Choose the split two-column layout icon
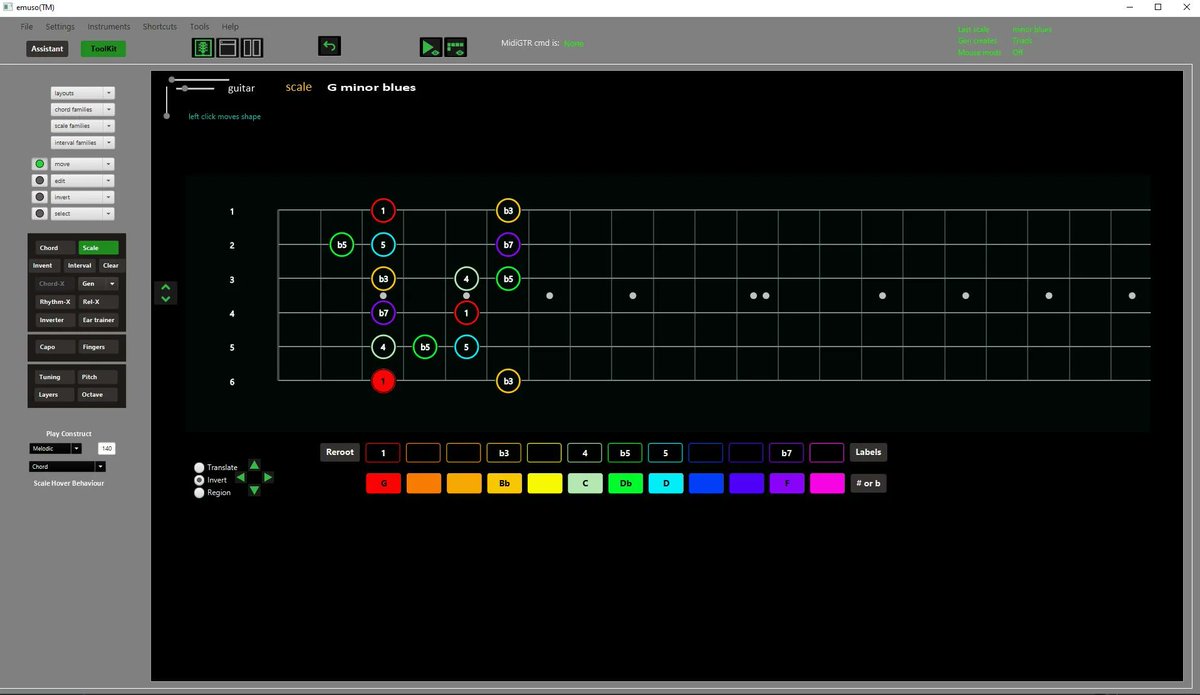 [252, 47]
